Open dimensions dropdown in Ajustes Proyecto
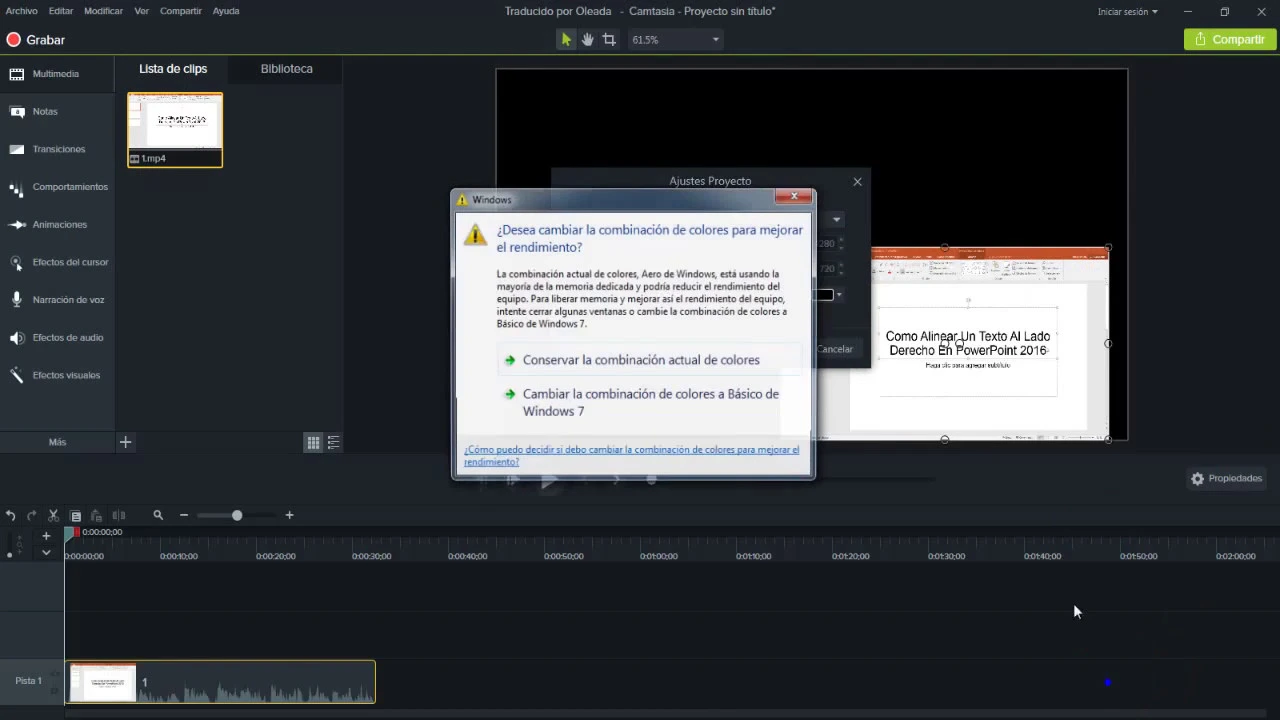The height and width of the screenshot is (720, 1280). coord(837,220)
